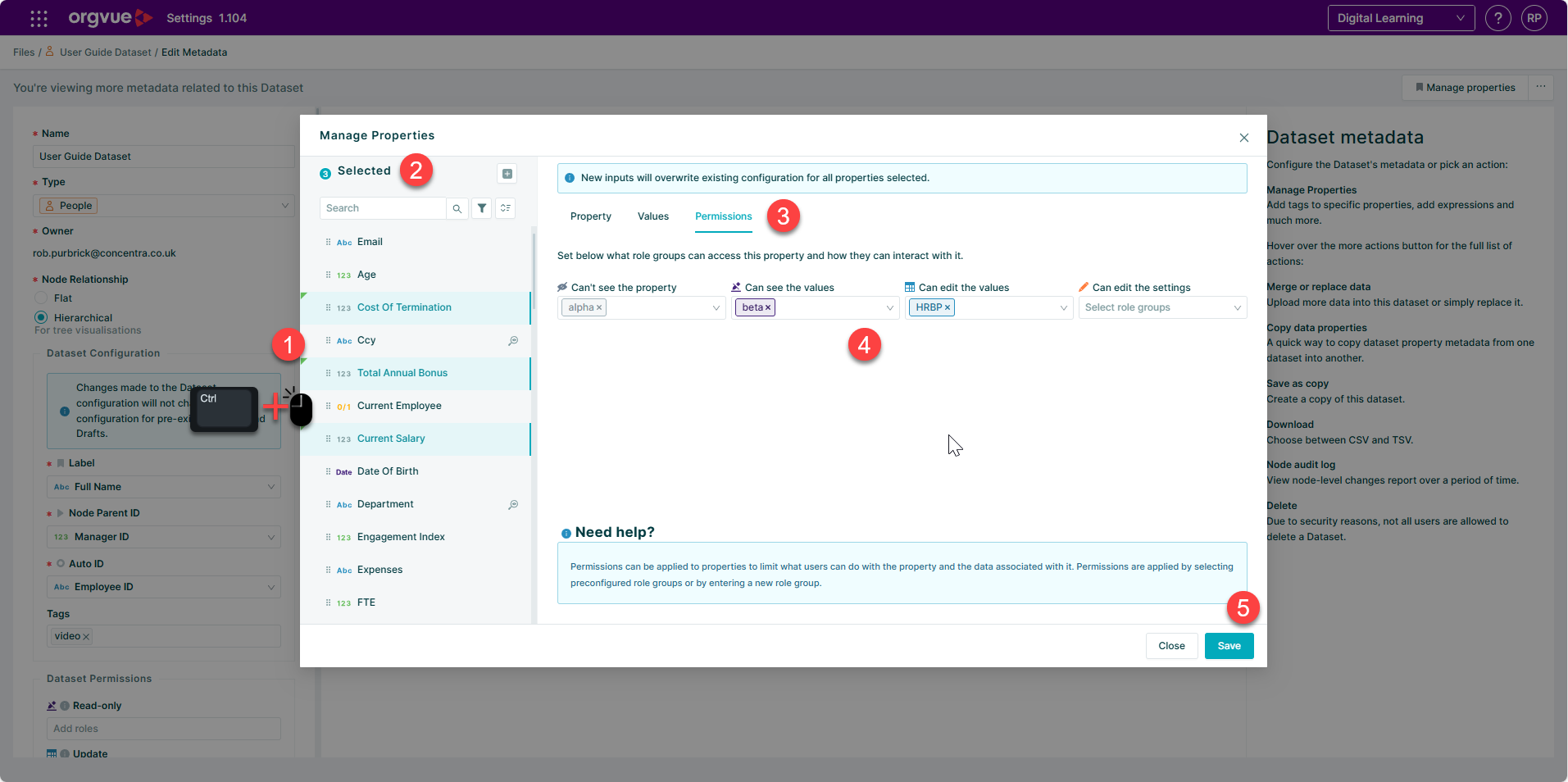Screen dimensions: 1568x782
Task: Remove the video tag
Action: click(x=86, y=637)
